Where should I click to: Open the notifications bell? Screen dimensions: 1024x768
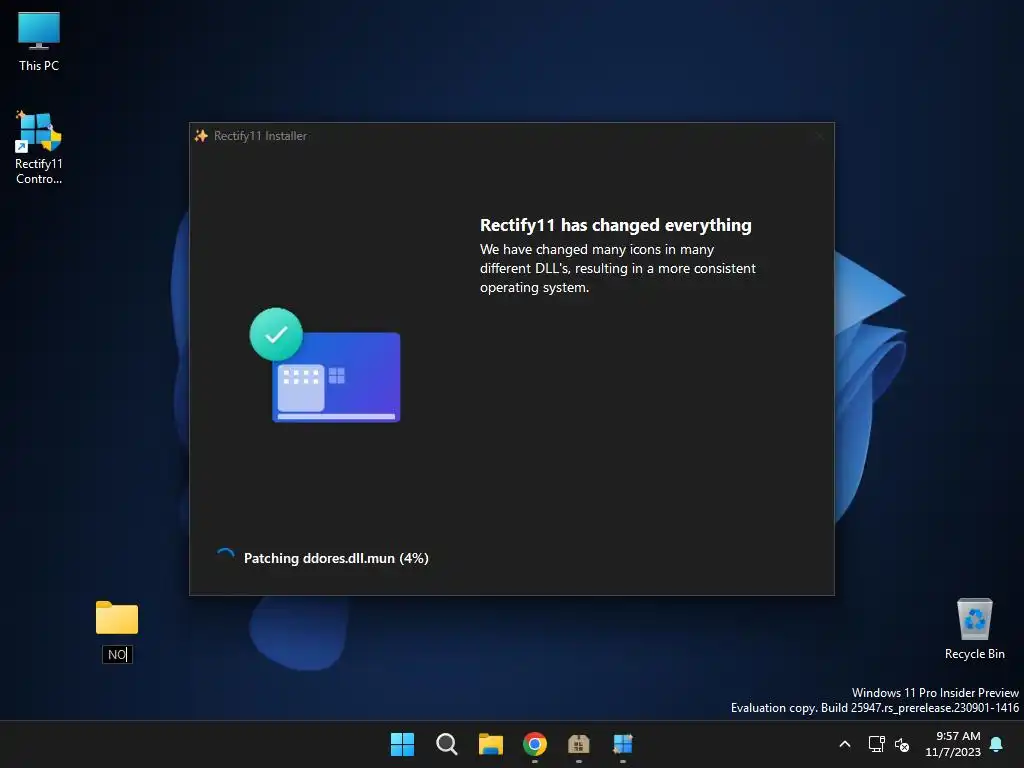(997, 744)
